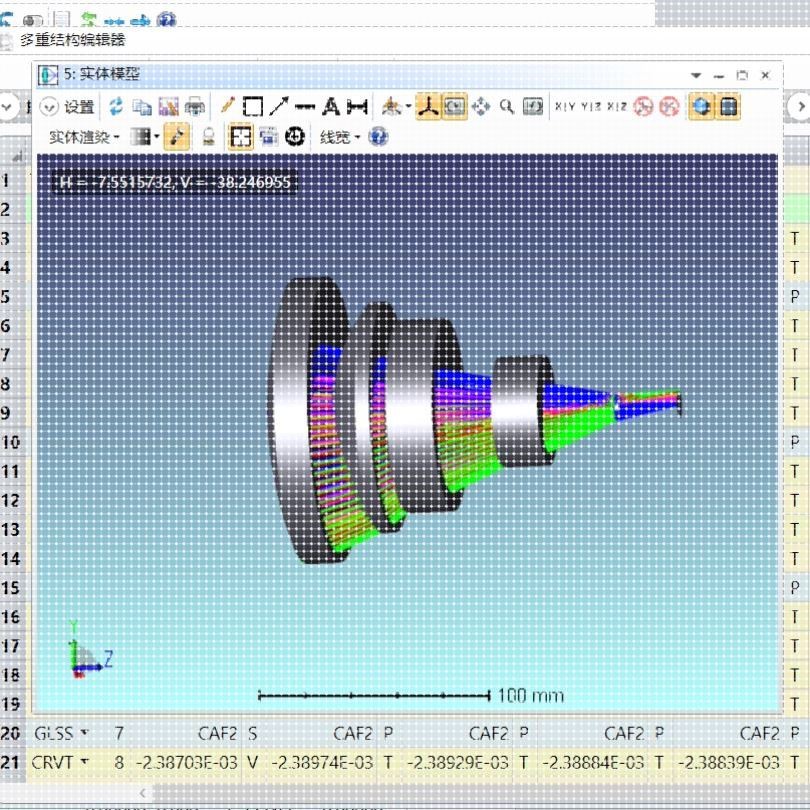Click the right chevron beside the model window
The image size is (810, 810).
click(800, 107)
